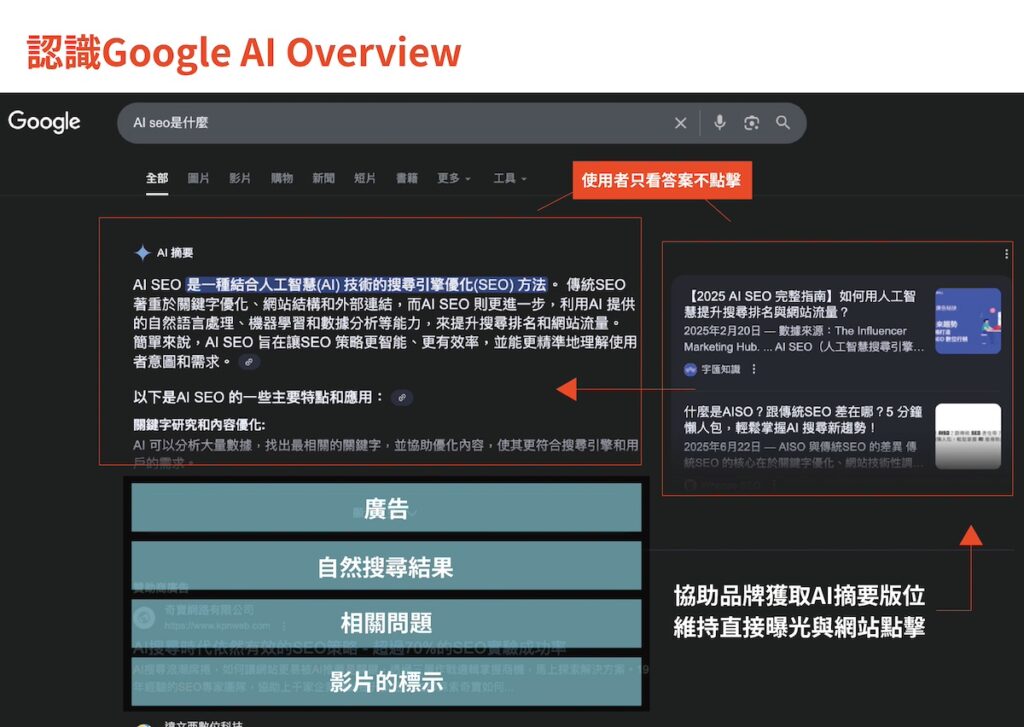Screen dimensions: 1024x727
Task: Start voice search with microphone icon
Action: (x=720, y=122)
